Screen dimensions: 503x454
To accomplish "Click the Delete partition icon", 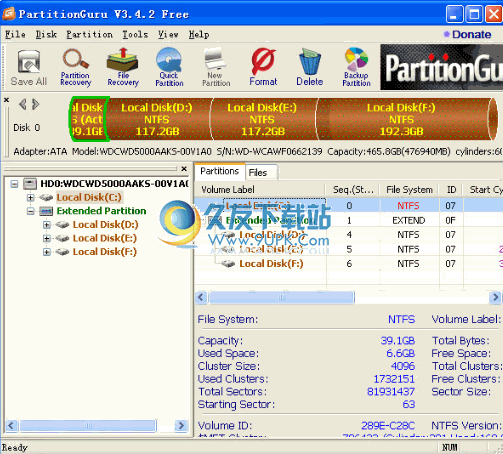I will point(310,68).
